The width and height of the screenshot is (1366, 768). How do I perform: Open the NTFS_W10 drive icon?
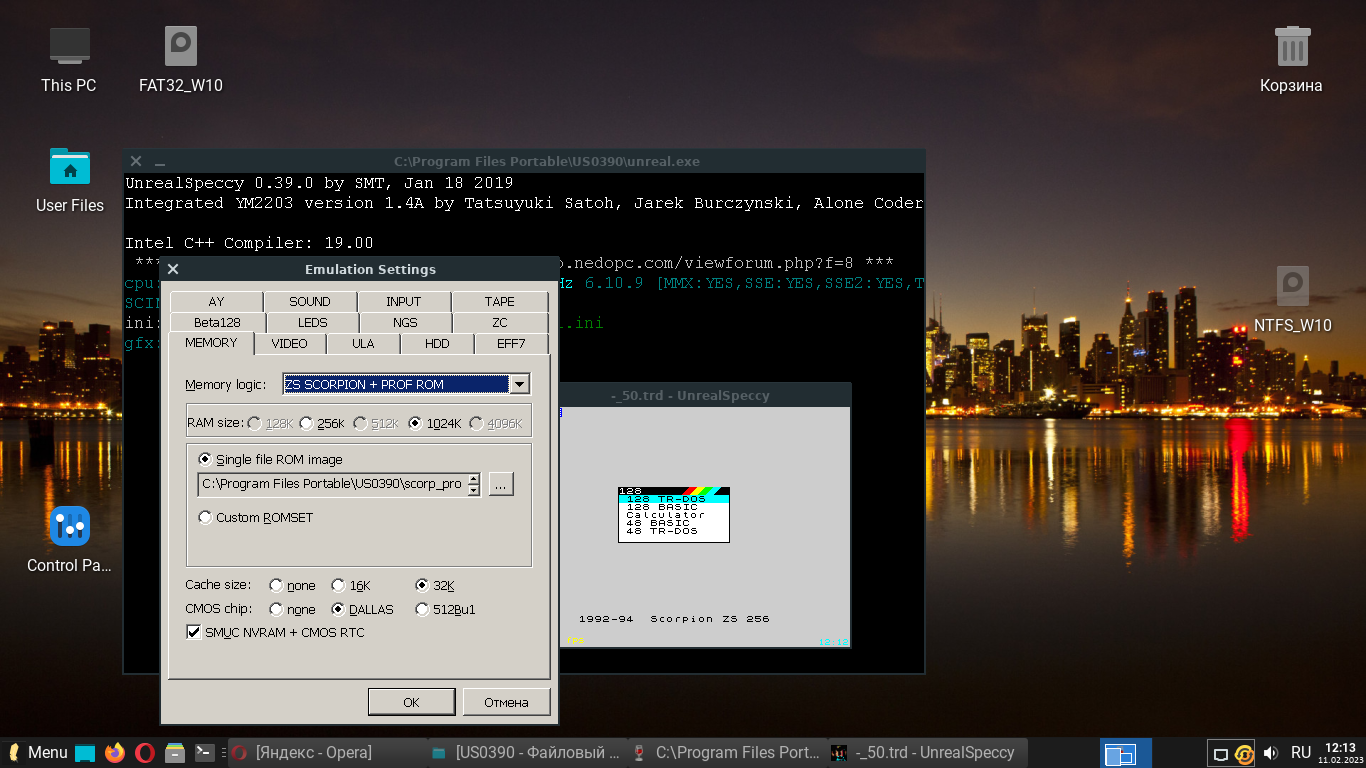coord(1292,300)
